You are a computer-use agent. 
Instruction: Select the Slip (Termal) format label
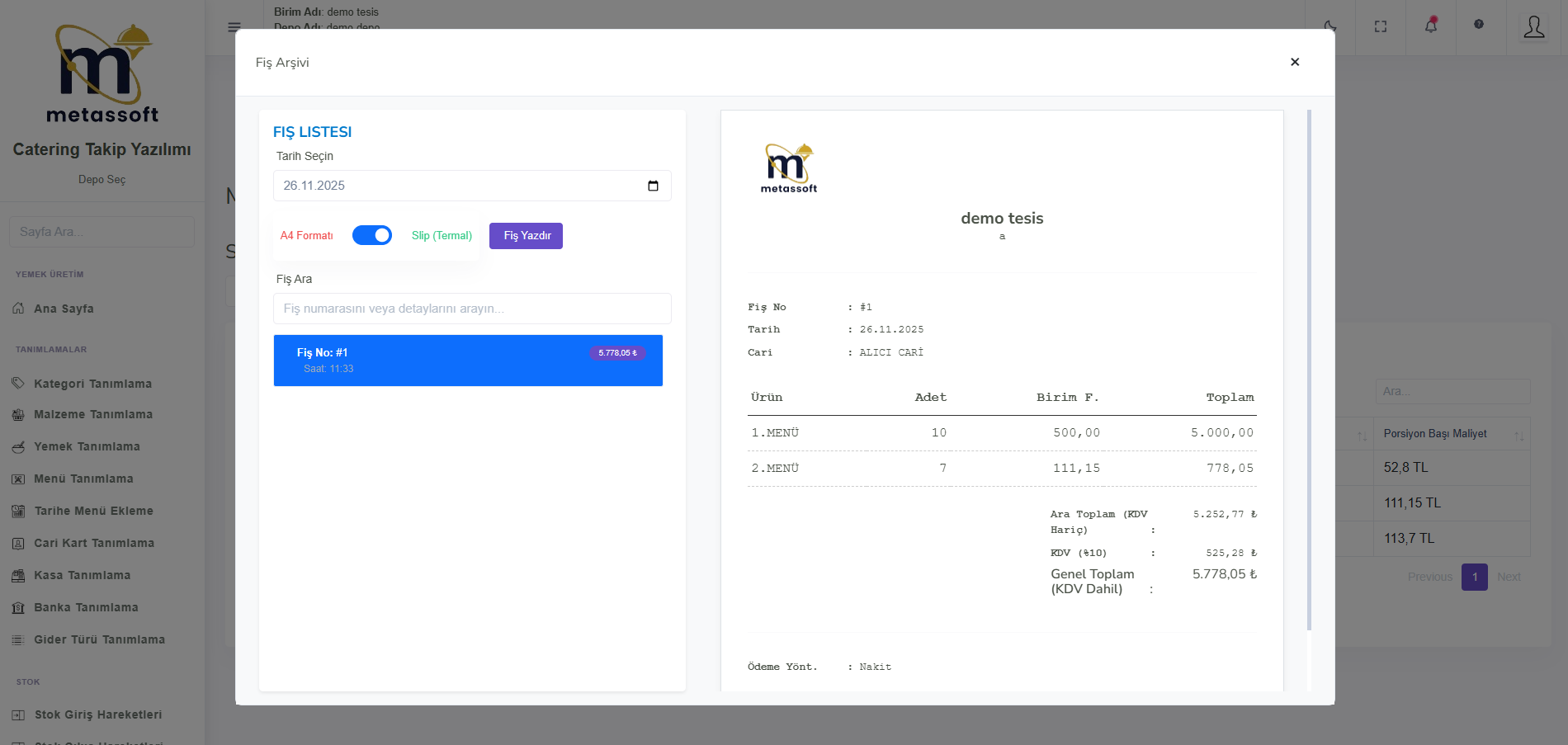click(x=442, y=236)
